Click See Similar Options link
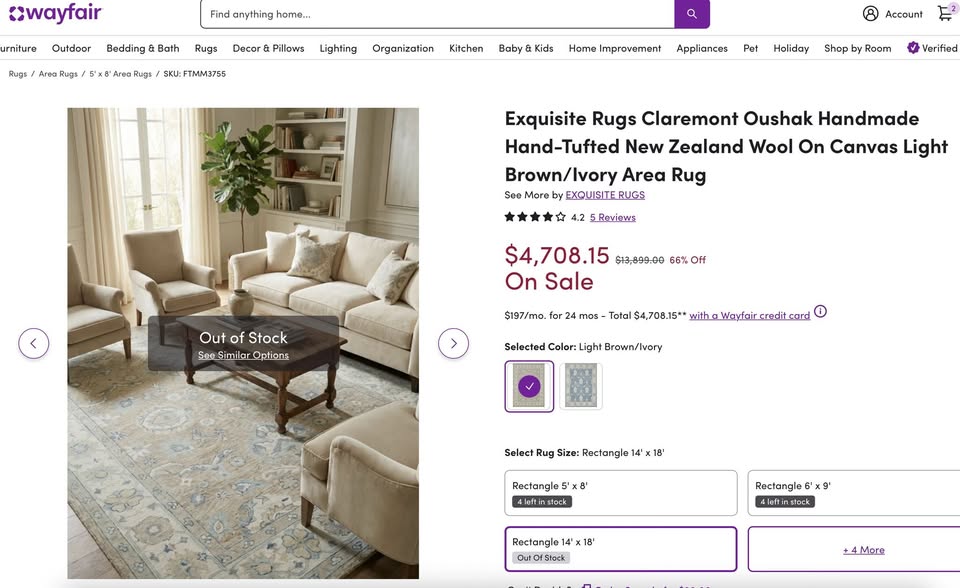Screen dimensions: 960x588 (243, 355)
